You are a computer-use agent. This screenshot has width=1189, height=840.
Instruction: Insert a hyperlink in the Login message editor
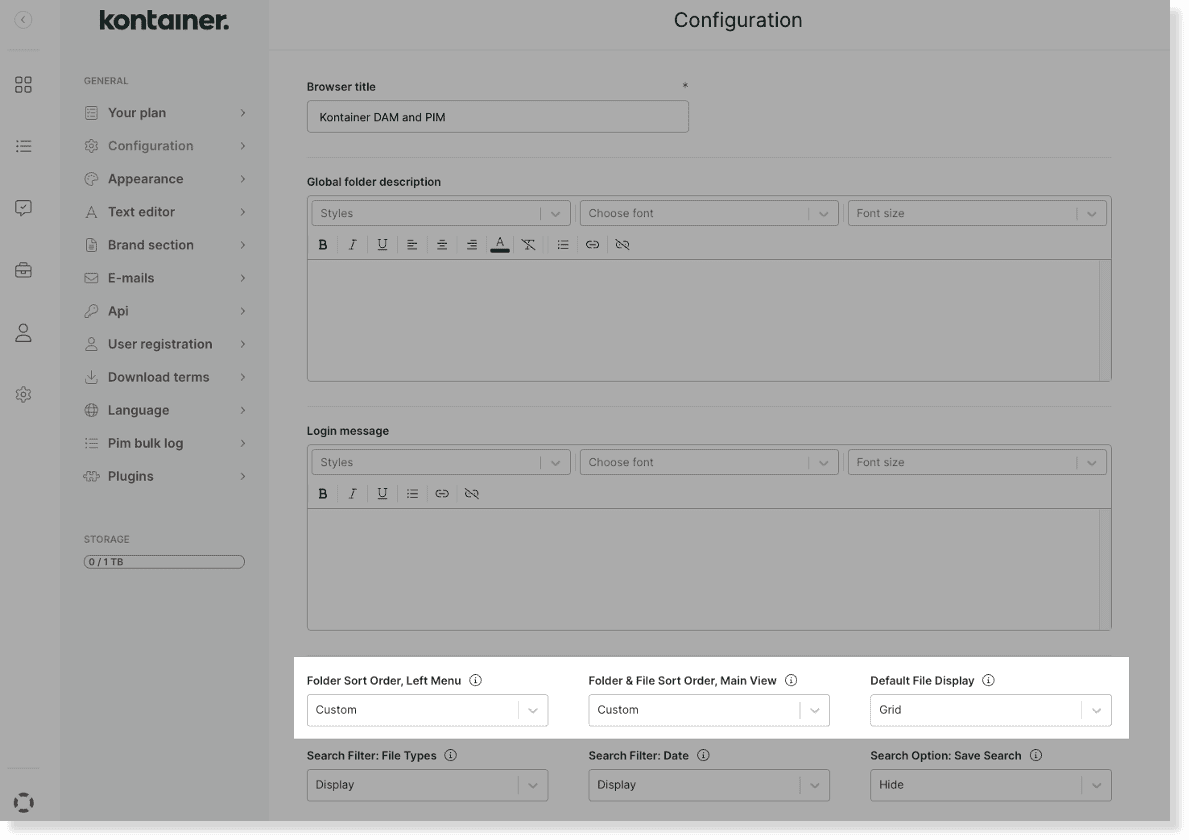[x=442, y=493]
